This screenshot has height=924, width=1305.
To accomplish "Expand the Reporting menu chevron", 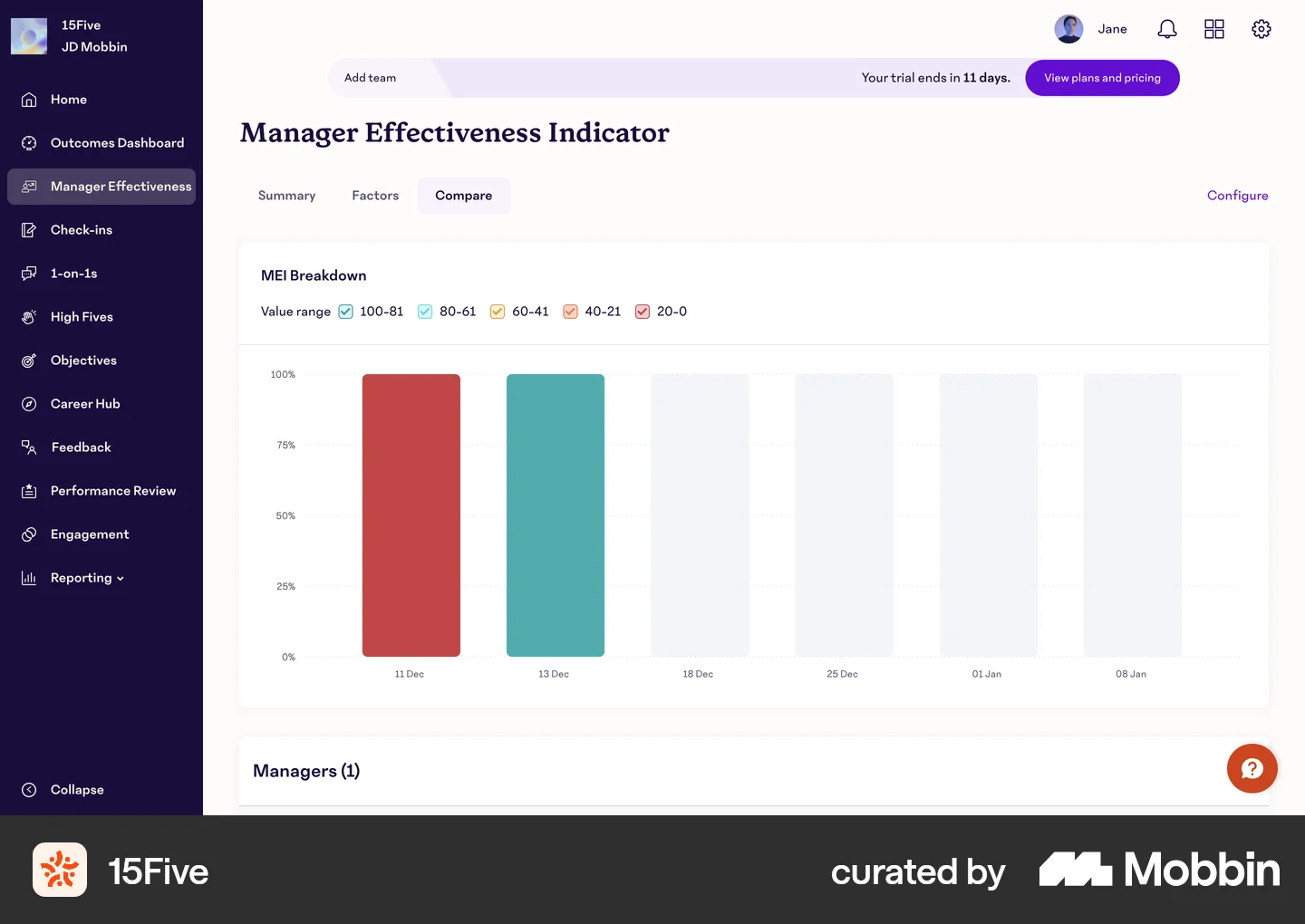I will (x=121, y=579).
